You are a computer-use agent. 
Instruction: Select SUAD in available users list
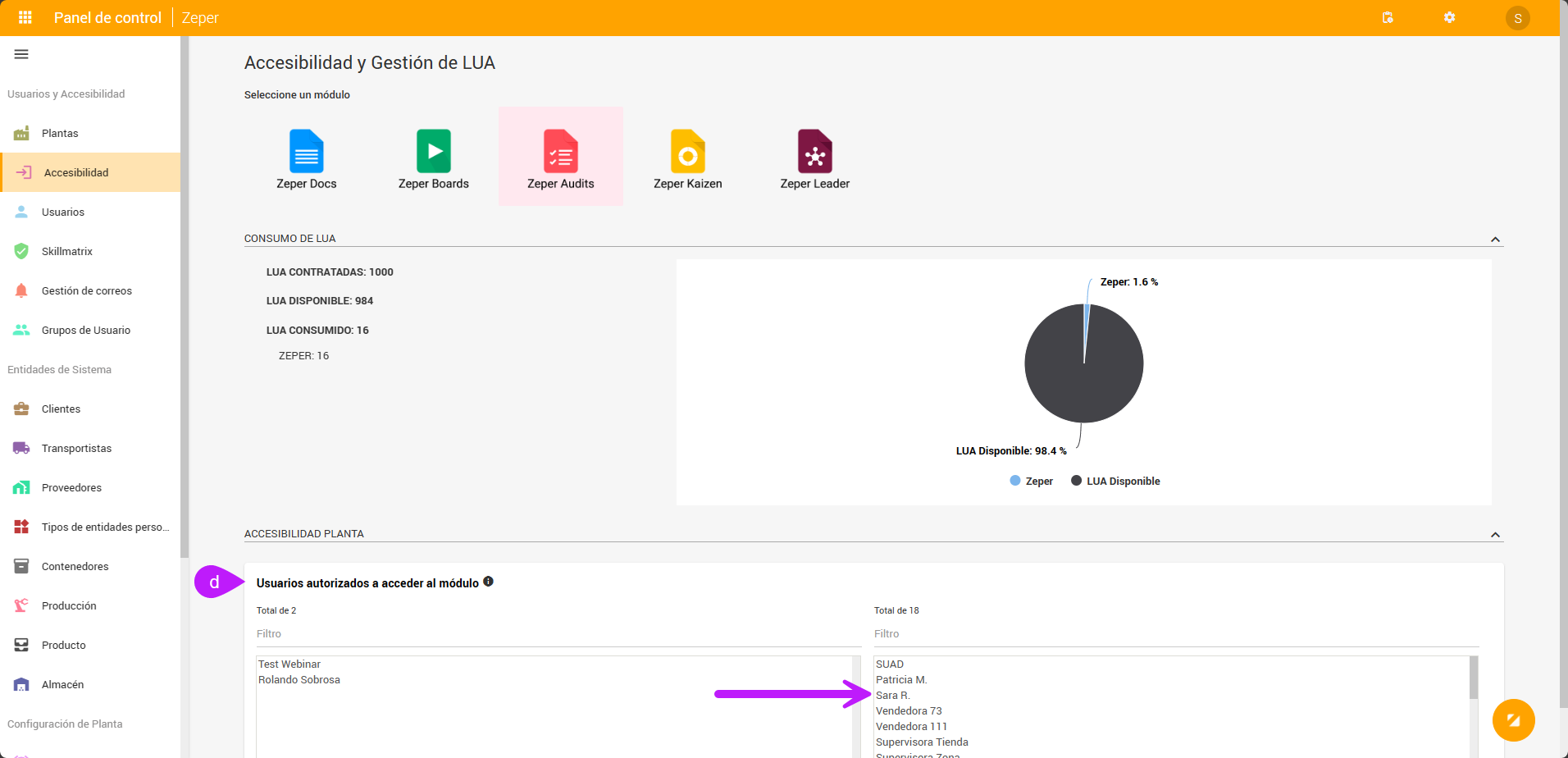890,664
